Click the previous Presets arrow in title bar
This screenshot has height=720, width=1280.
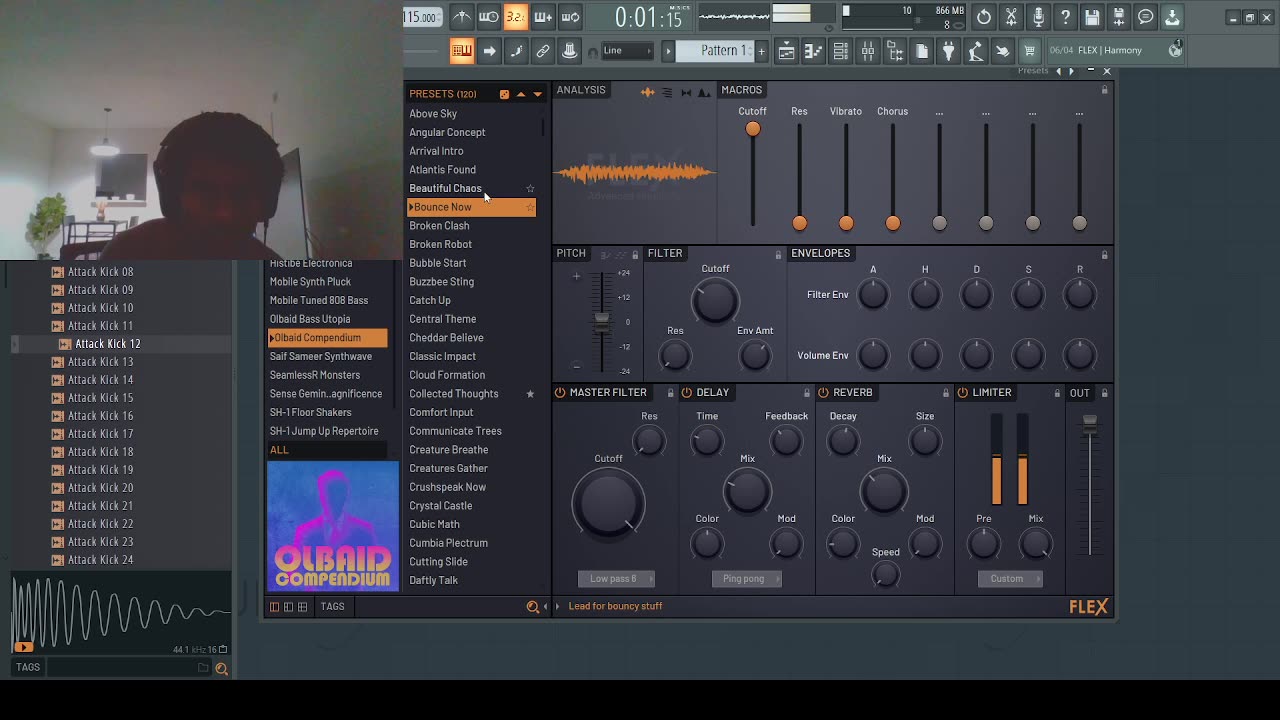[x=1059, y=71]
